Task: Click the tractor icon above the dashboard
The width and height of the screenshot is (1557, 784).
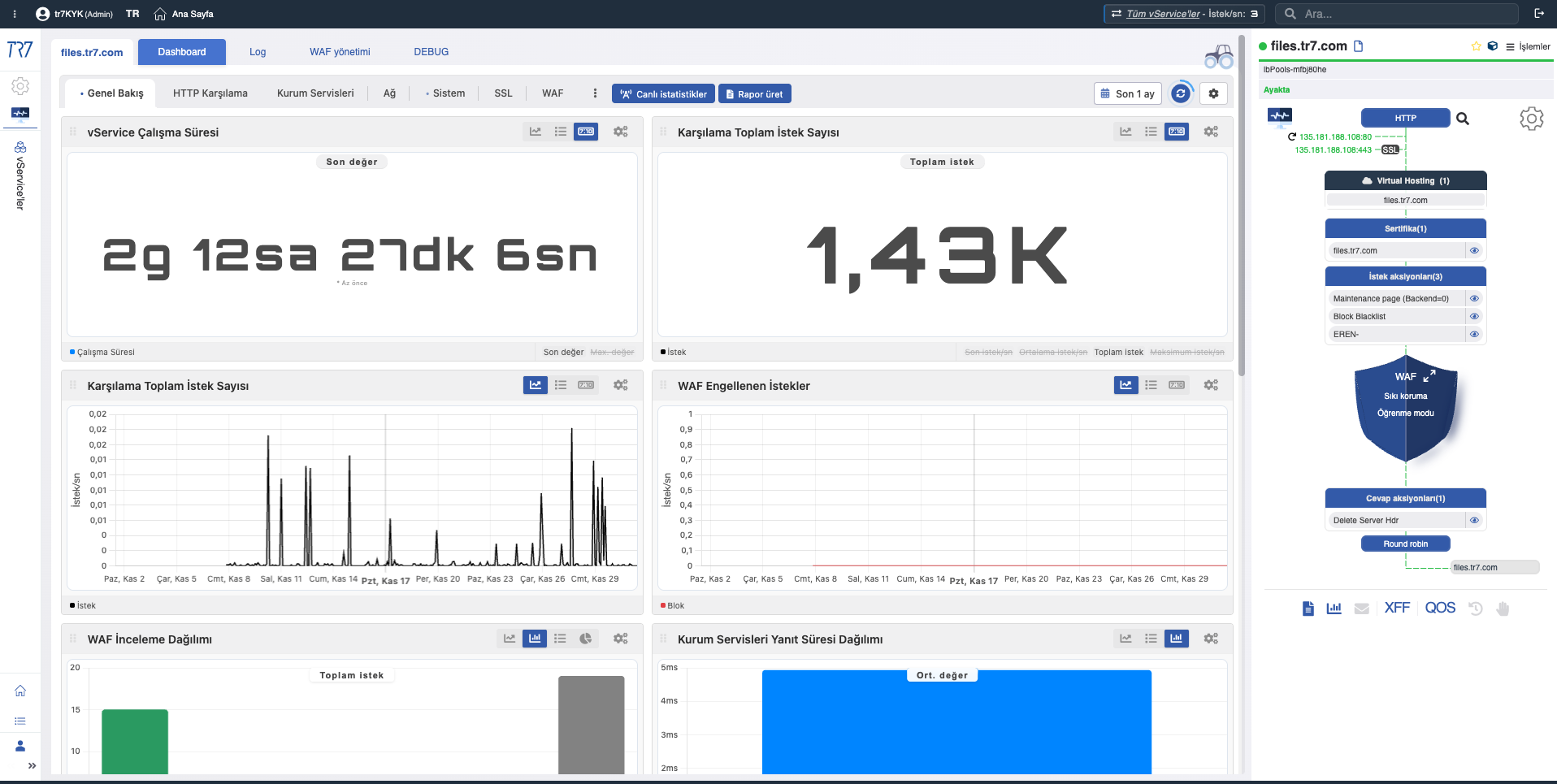Action: pos(1218,56)
